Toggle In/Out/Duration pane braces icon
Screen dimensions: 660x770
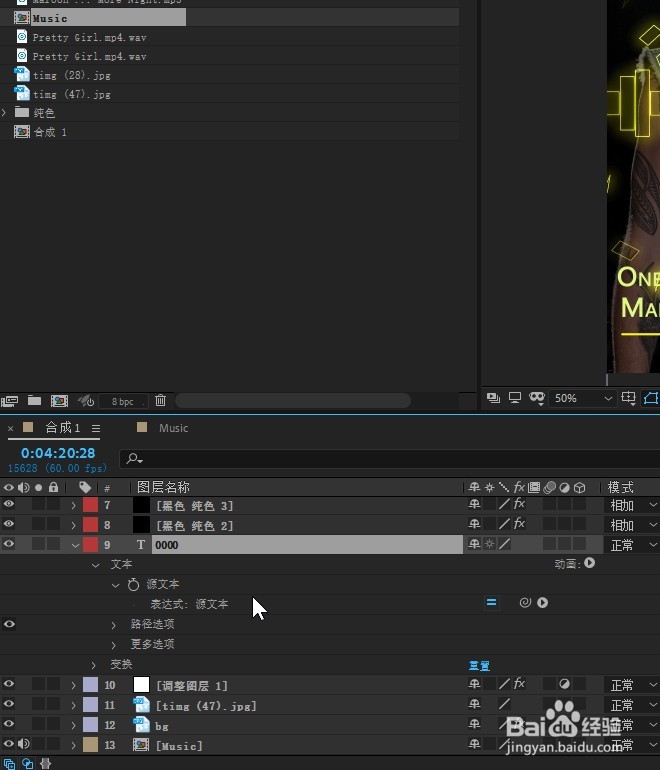(45, 764)
